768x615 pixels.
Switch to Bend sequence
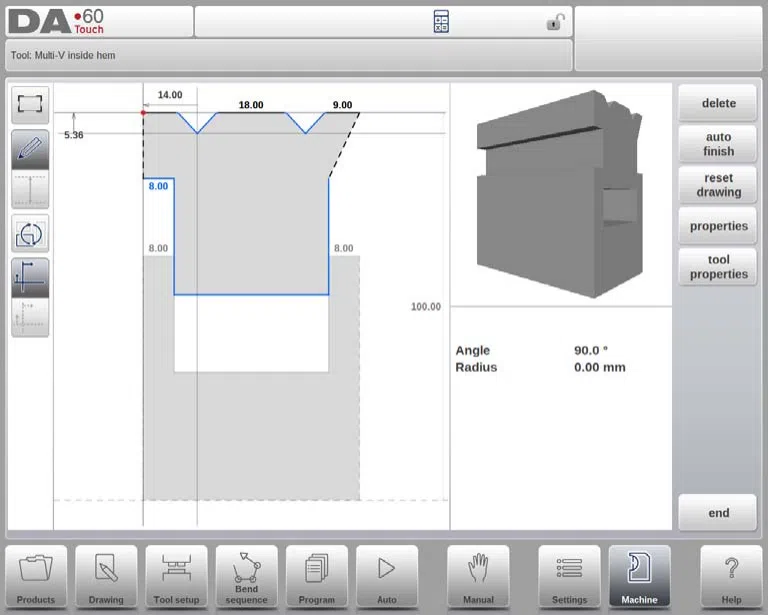[246, 576]
